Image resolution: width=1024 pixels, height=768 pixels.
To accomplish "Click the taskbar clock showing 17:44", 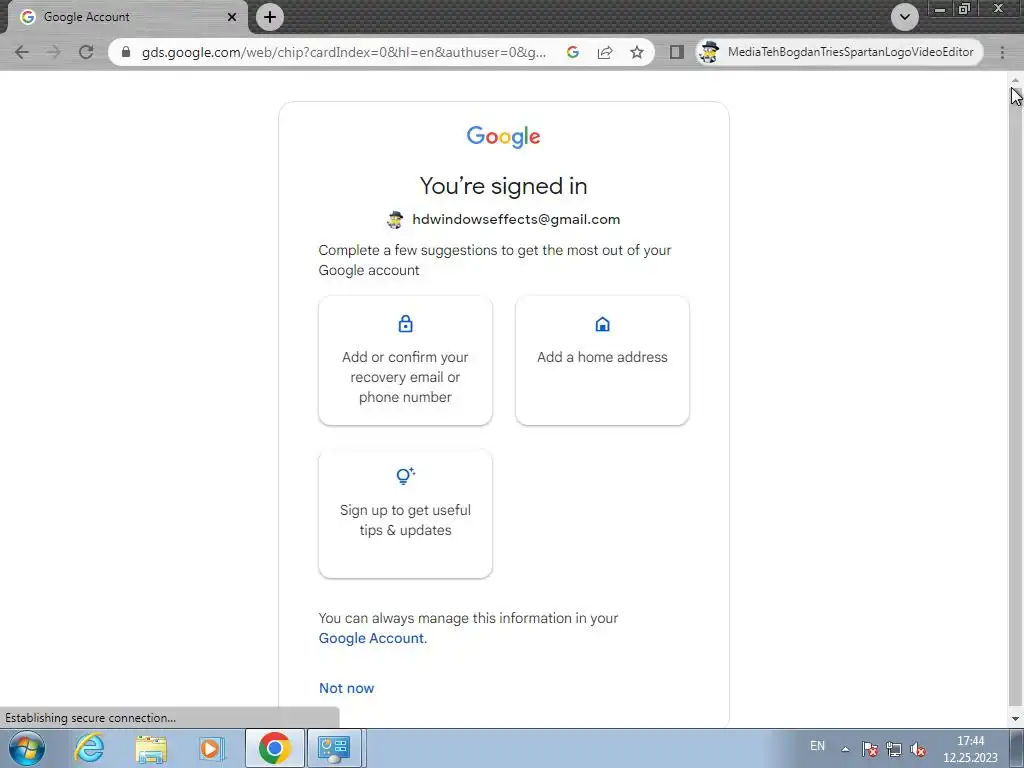I will 970,749.
